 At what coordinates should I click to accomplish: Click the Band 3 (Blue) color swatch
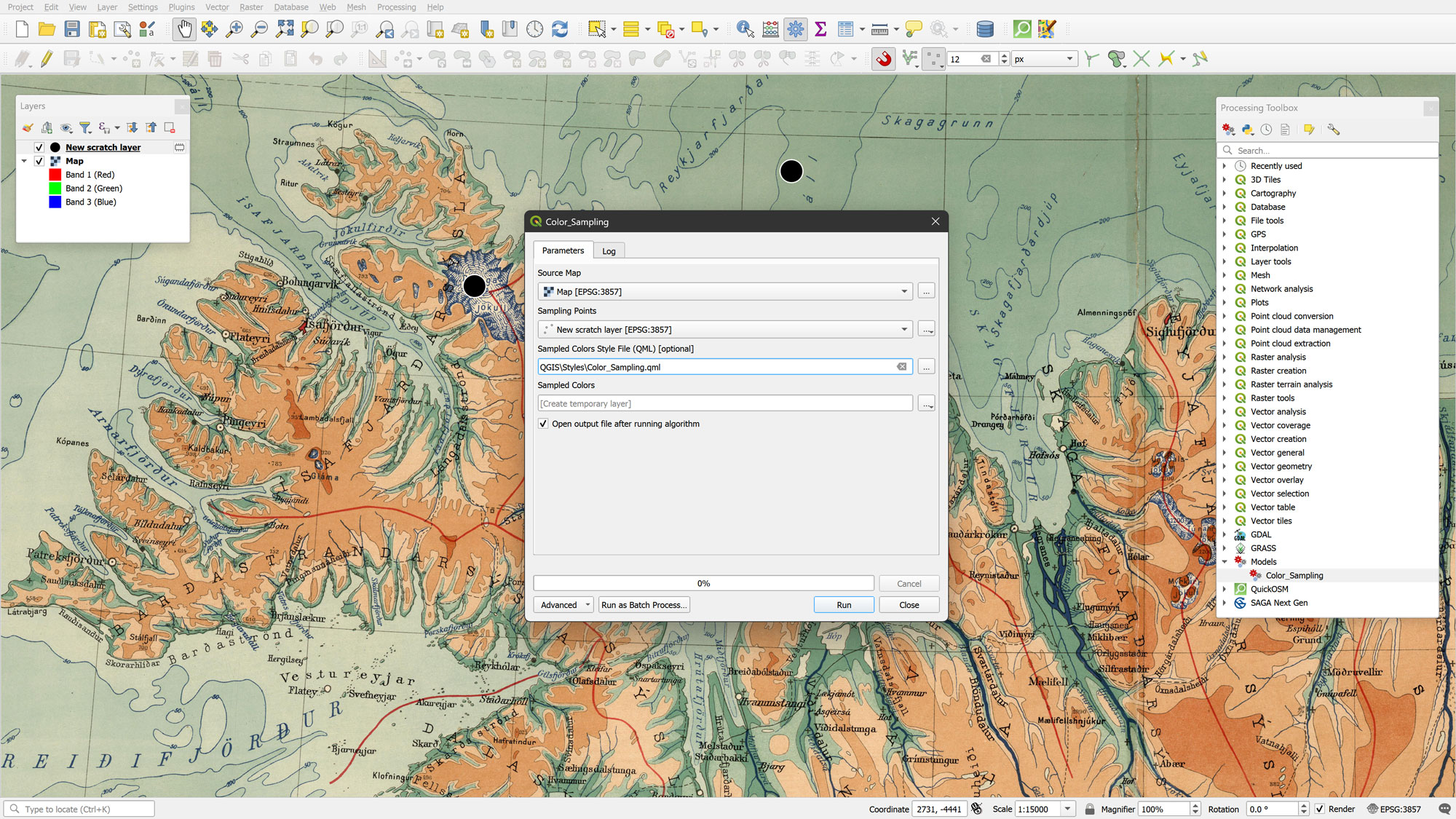pos(55,202)
